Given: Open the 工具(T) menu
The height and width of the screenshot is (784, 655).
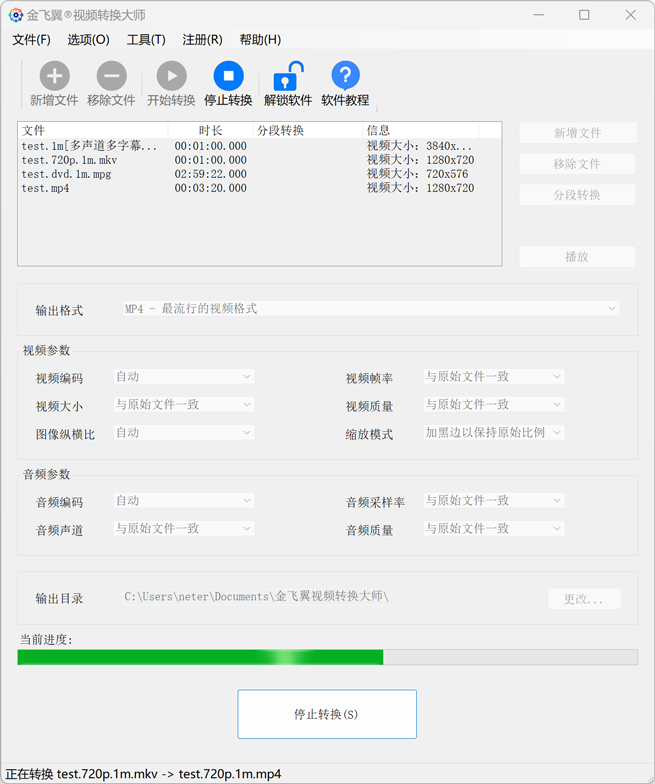Looking at the screenshot, I should click(146, 40).
